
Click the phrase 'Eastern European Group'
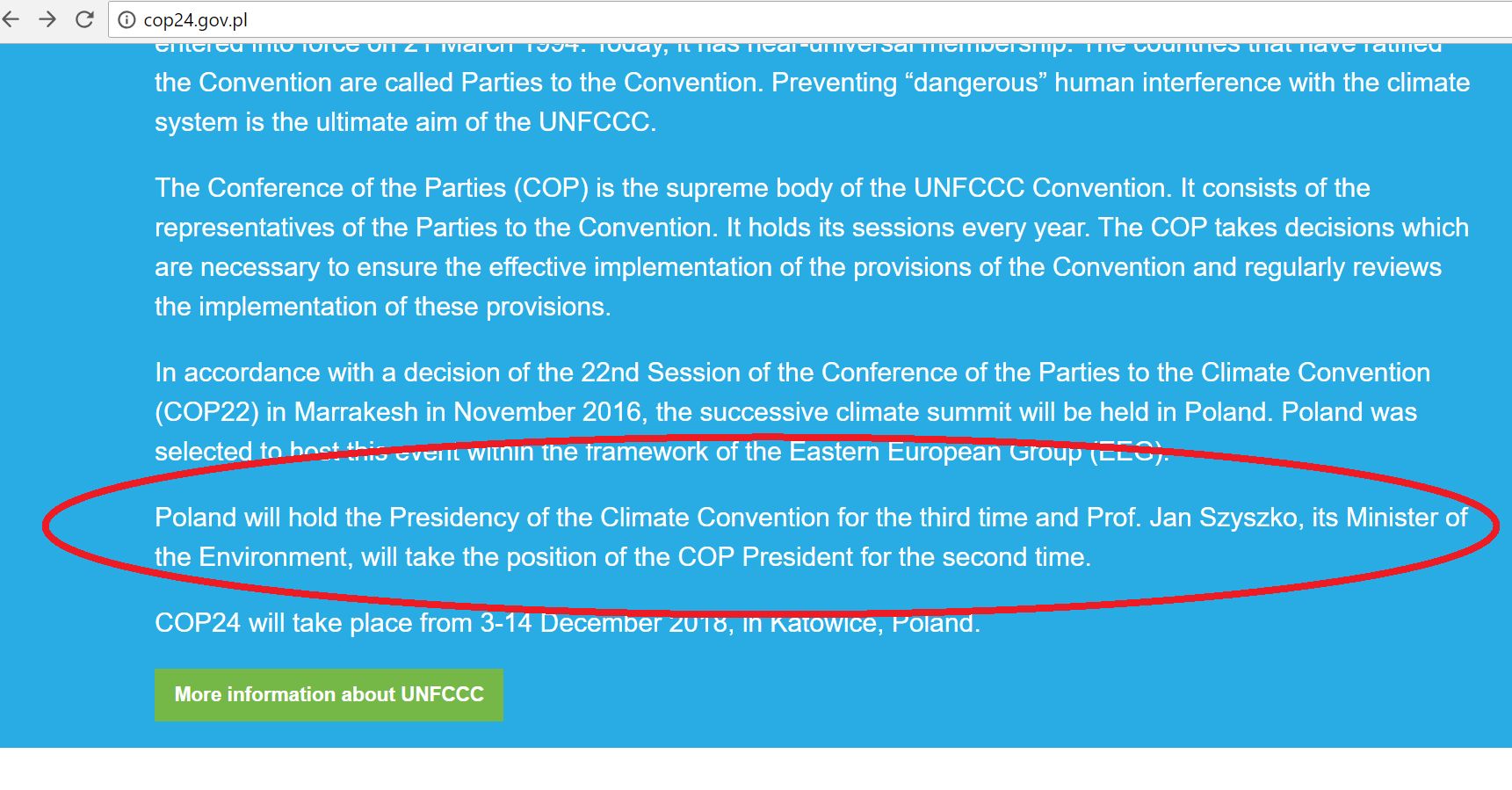(936, 452)
